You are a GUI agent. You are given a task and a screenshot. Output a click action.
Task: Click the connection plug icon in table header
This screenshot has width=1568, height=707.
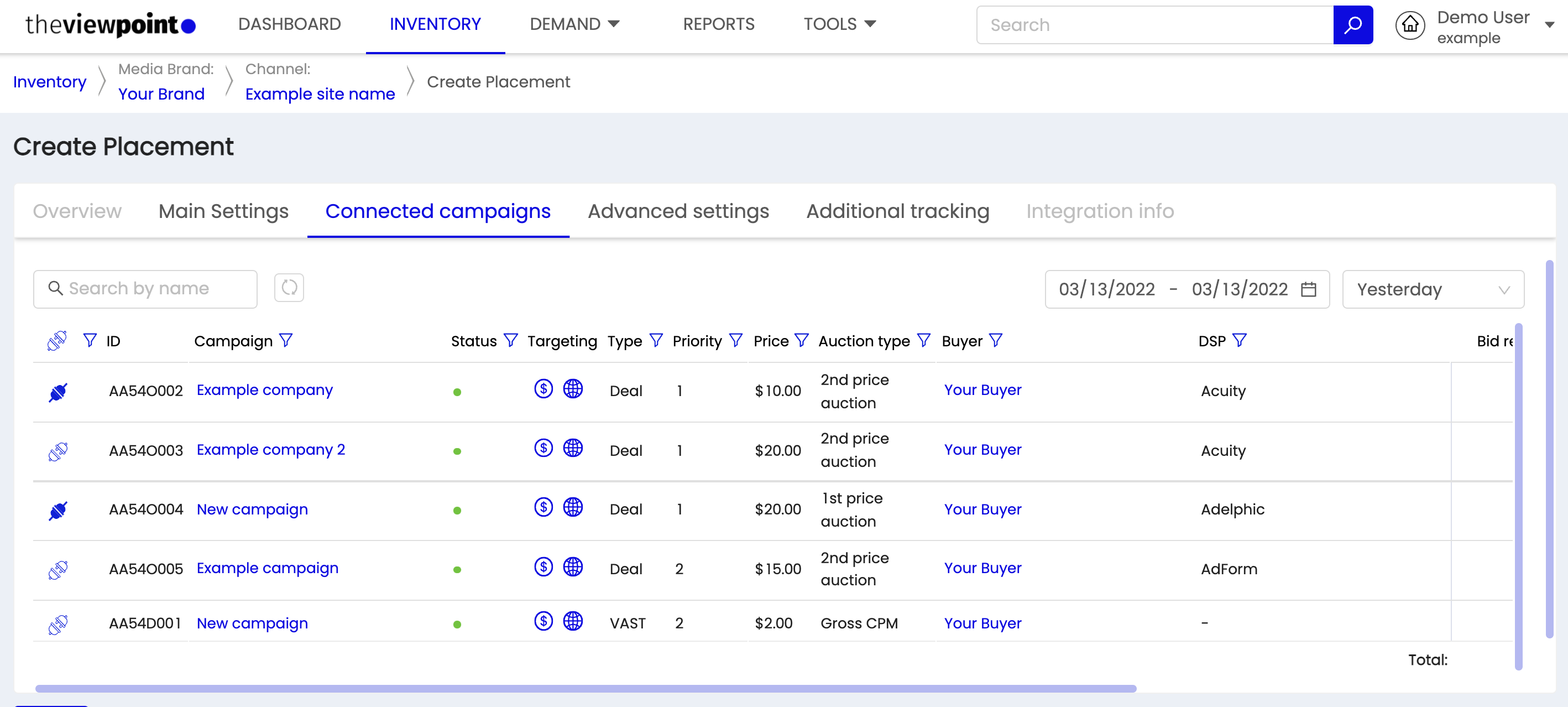[57, 340]
